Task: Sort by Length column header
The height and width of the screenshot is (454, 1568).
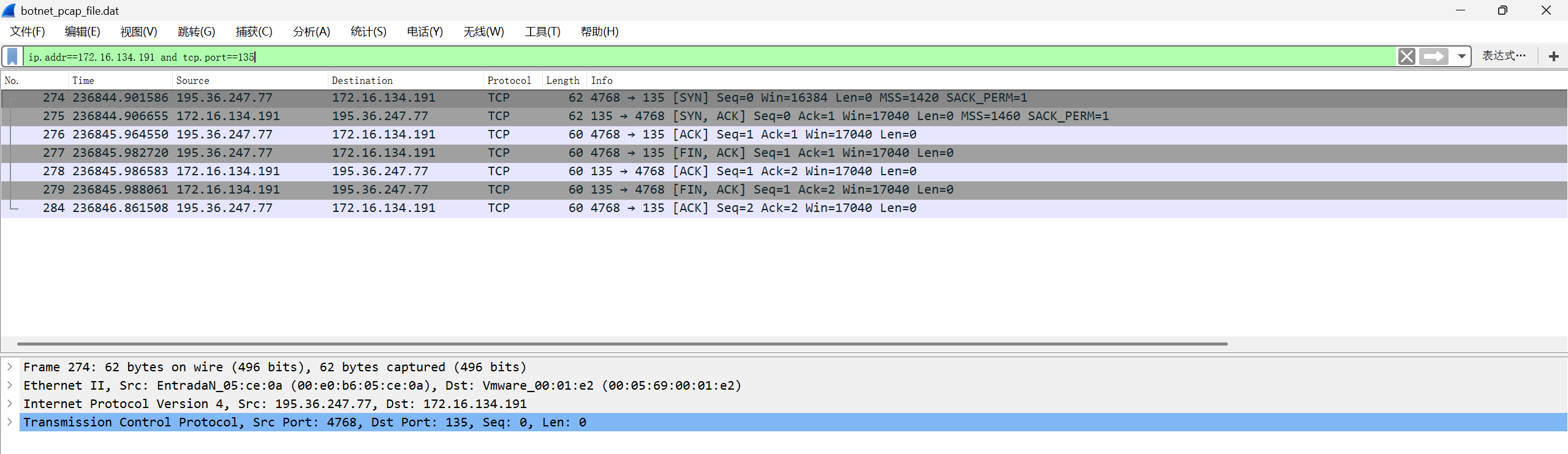Action: pyautogui.click(x=565, y=80)
